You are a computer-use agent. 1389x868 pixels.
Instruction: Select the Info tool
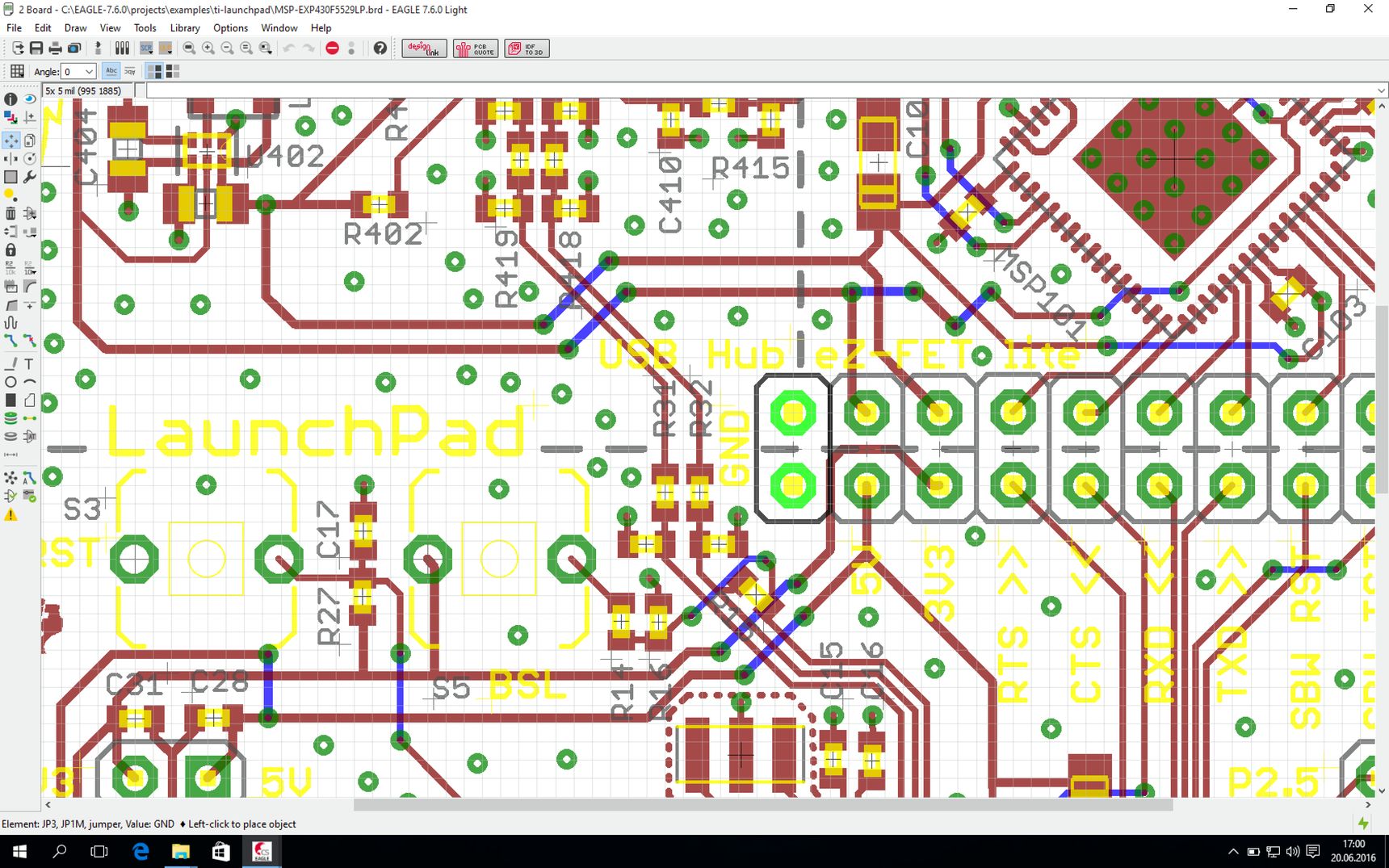[10, 99]
